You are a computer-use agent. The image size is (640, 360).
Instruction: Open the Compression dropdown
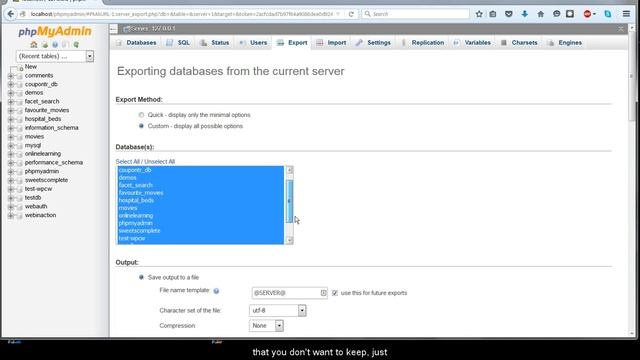coord(266,326)
